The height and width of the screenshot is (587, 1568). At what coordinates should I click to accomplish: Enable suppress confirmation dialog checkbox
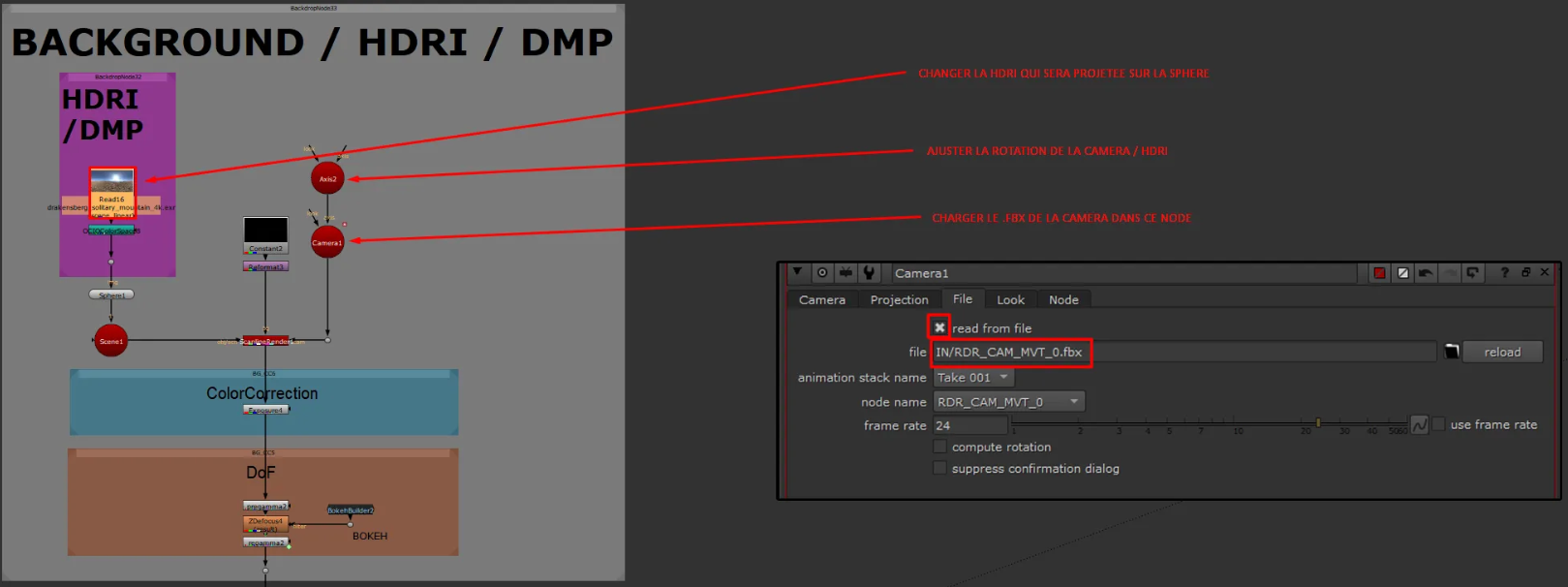pyautogui.click(x=939, y=468)
